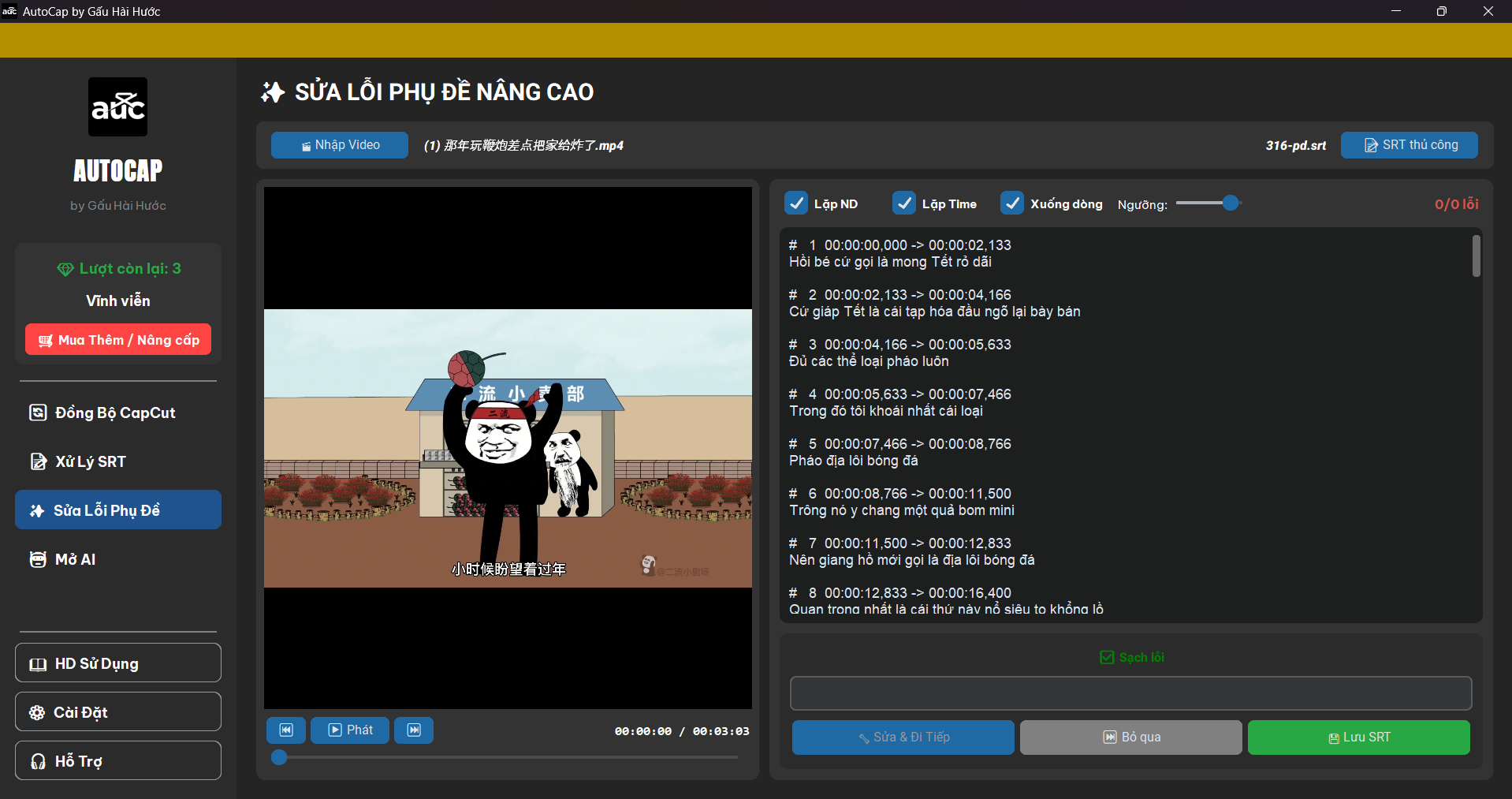Open Hỗ Trợ support
The height and width of the screenshot is (799, 1512).
pos(118,761)
